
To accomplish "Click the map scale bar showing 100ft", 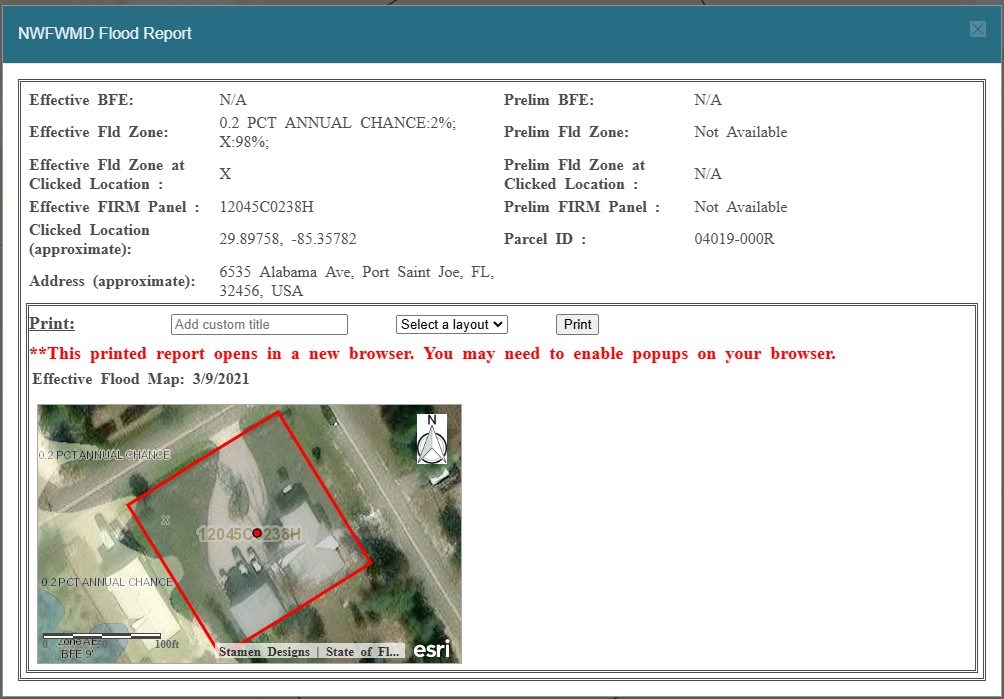I will 102,637.
